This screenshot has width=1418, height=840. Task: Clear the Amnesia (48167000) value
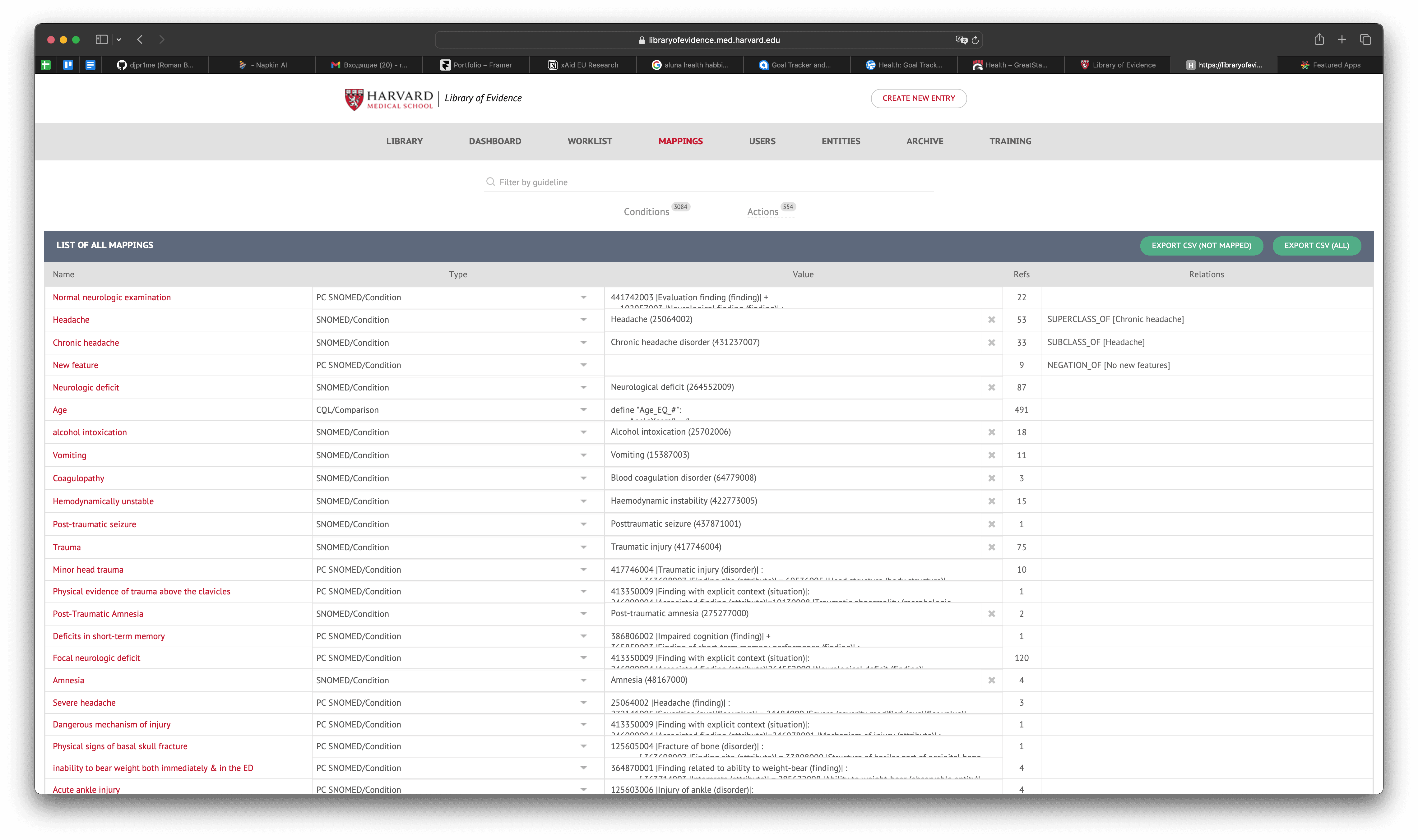[991, 681]
